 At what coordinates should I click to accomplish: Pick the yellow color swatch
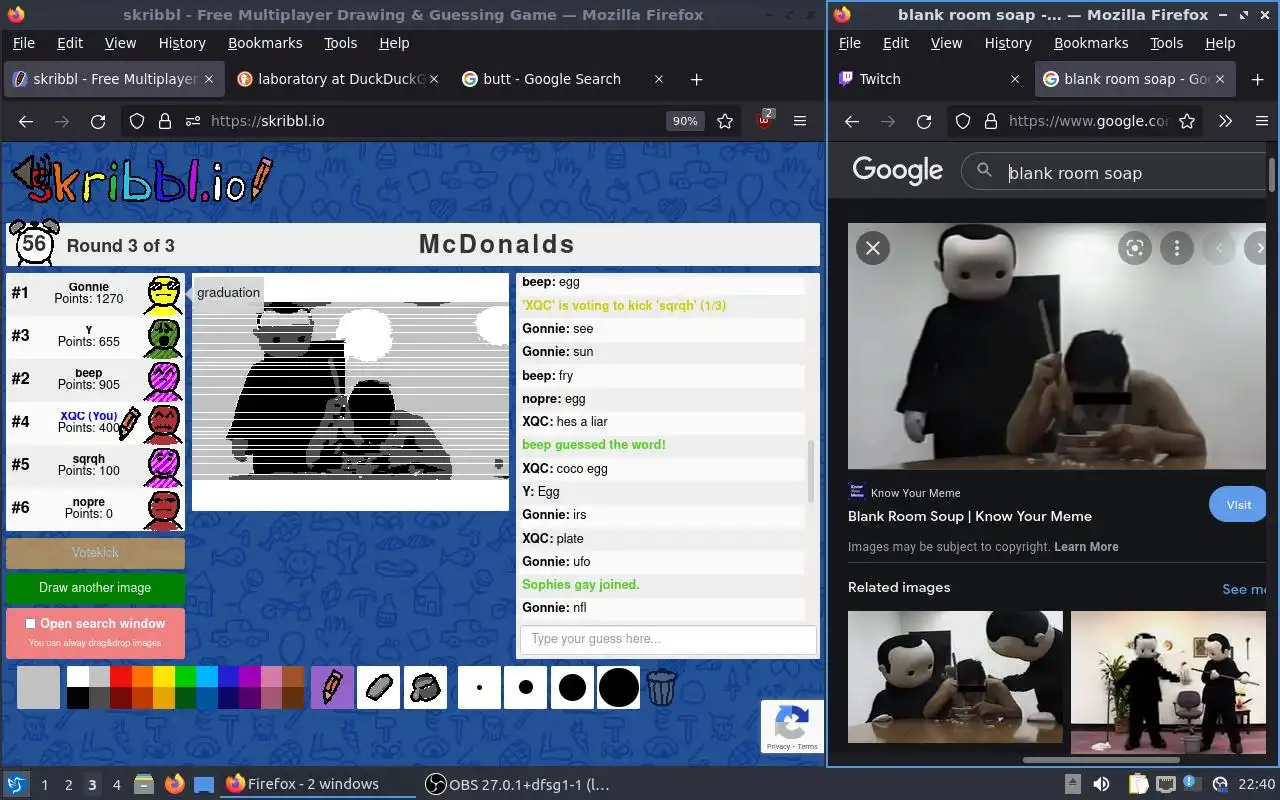[x=164, y=676]
